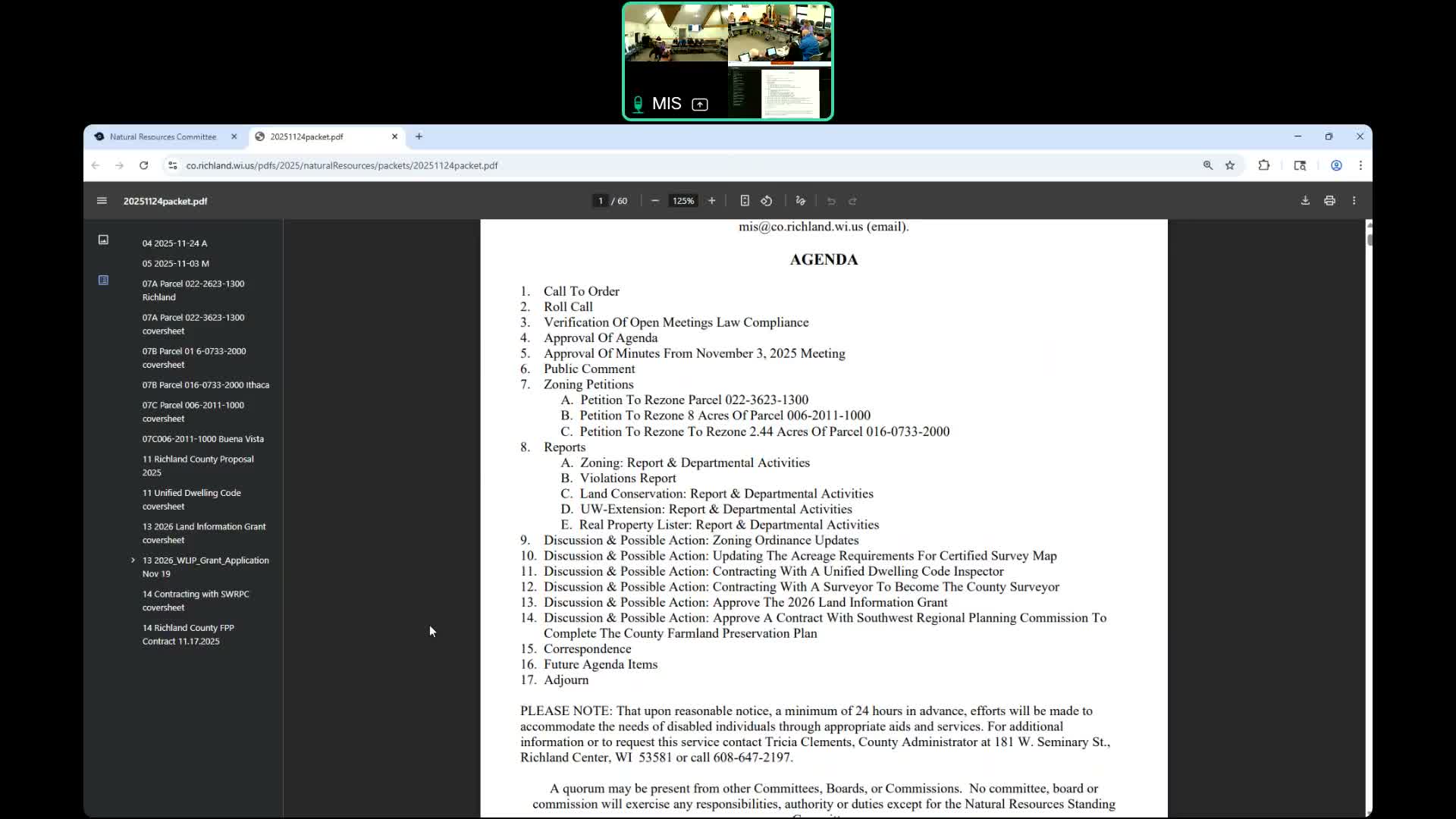The height and width of the screenshot is (819, 1456).
Task: Print the PDF document
Action: tap(1329, 201)
